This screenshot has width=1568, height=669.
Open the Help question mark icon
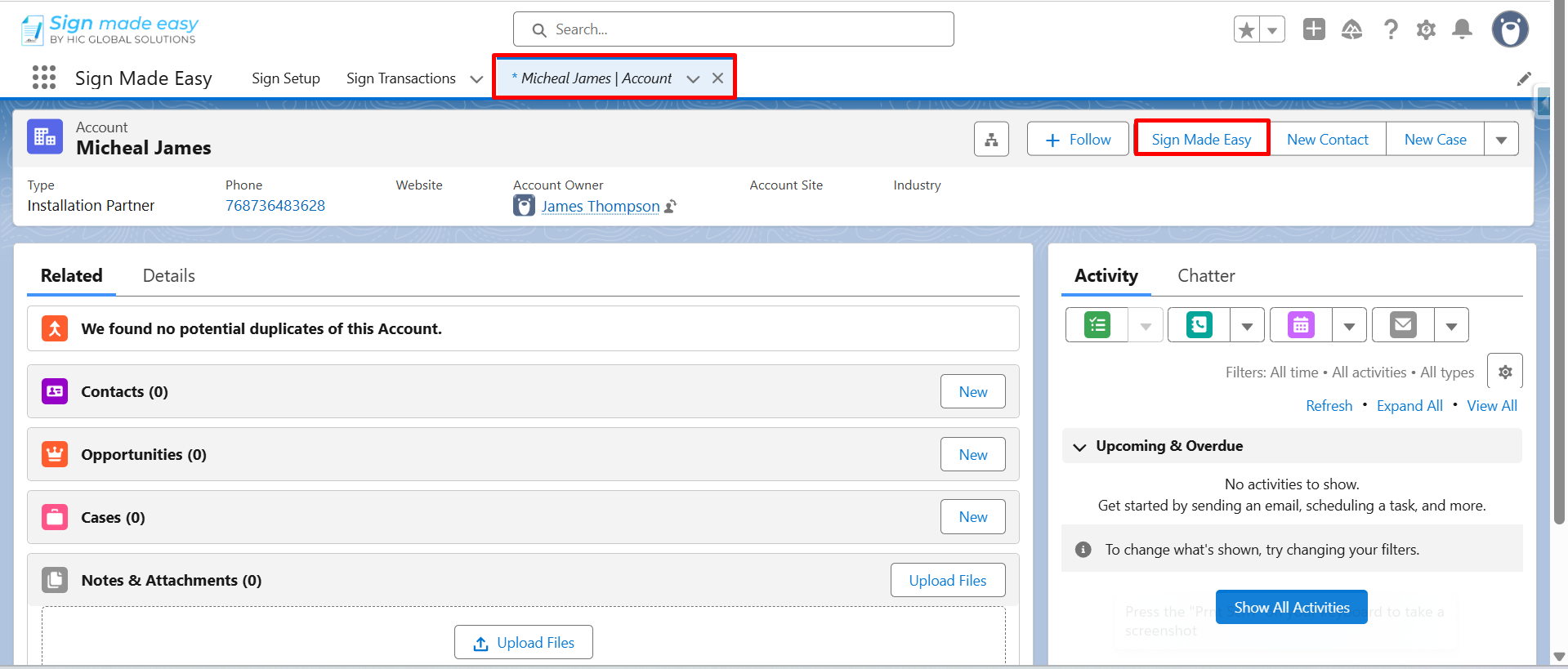tap(1390, 30)
